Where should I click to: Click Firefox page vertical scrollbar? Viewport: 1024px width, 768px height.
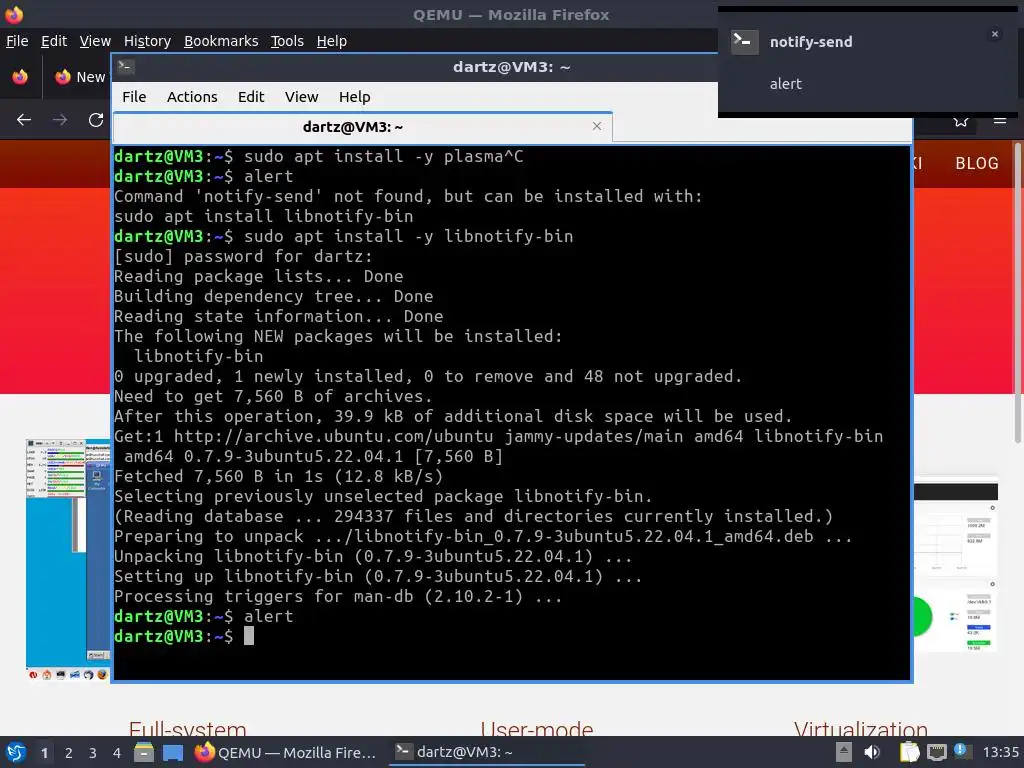coord(1017,293)
